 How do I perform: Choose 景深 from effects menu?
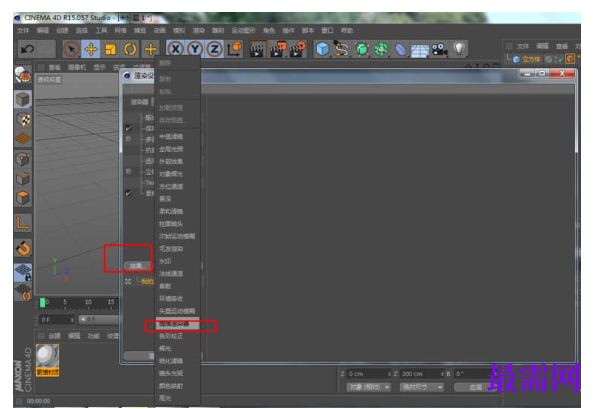165,199
